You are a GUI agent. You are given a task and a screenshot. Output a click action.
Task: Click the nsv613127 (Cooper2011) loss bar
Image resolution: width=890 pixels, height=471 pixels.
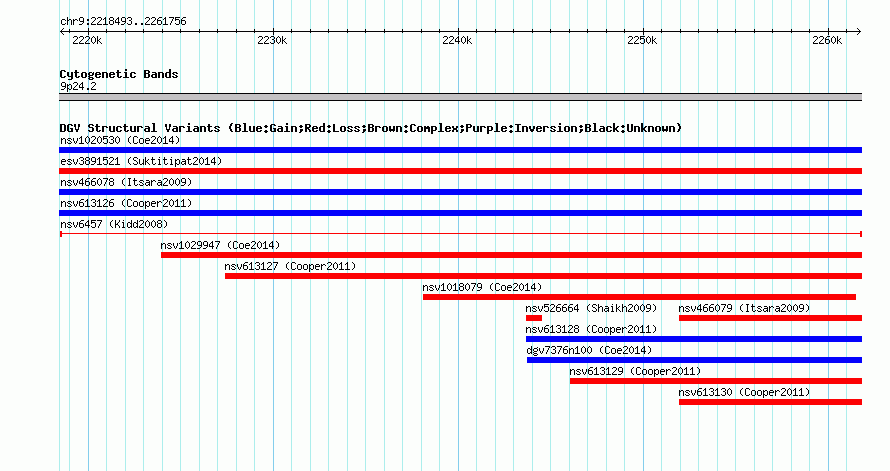tap(543, 276)
